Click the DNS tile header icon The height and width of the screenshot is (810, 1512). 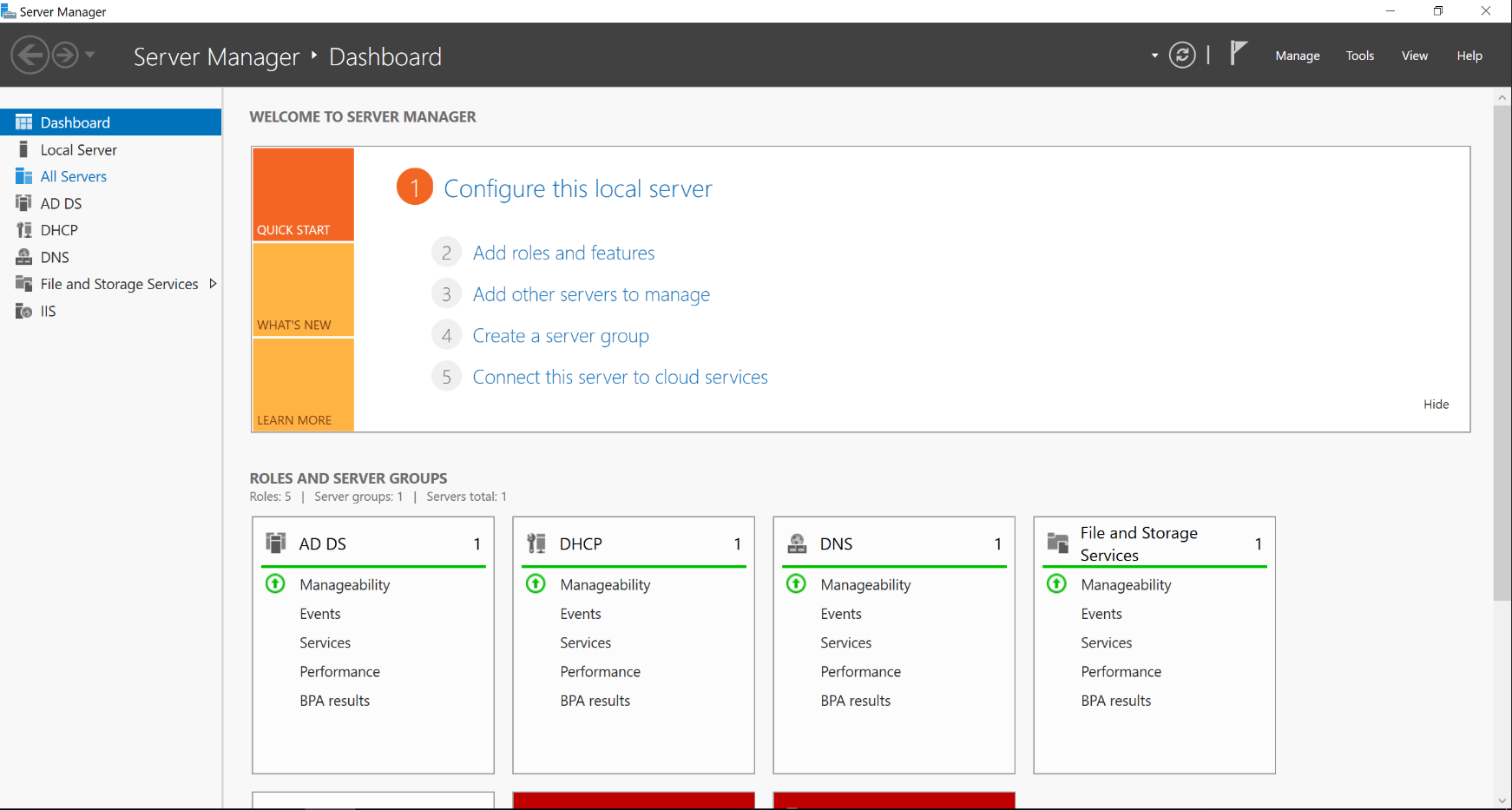coord(797,543)
